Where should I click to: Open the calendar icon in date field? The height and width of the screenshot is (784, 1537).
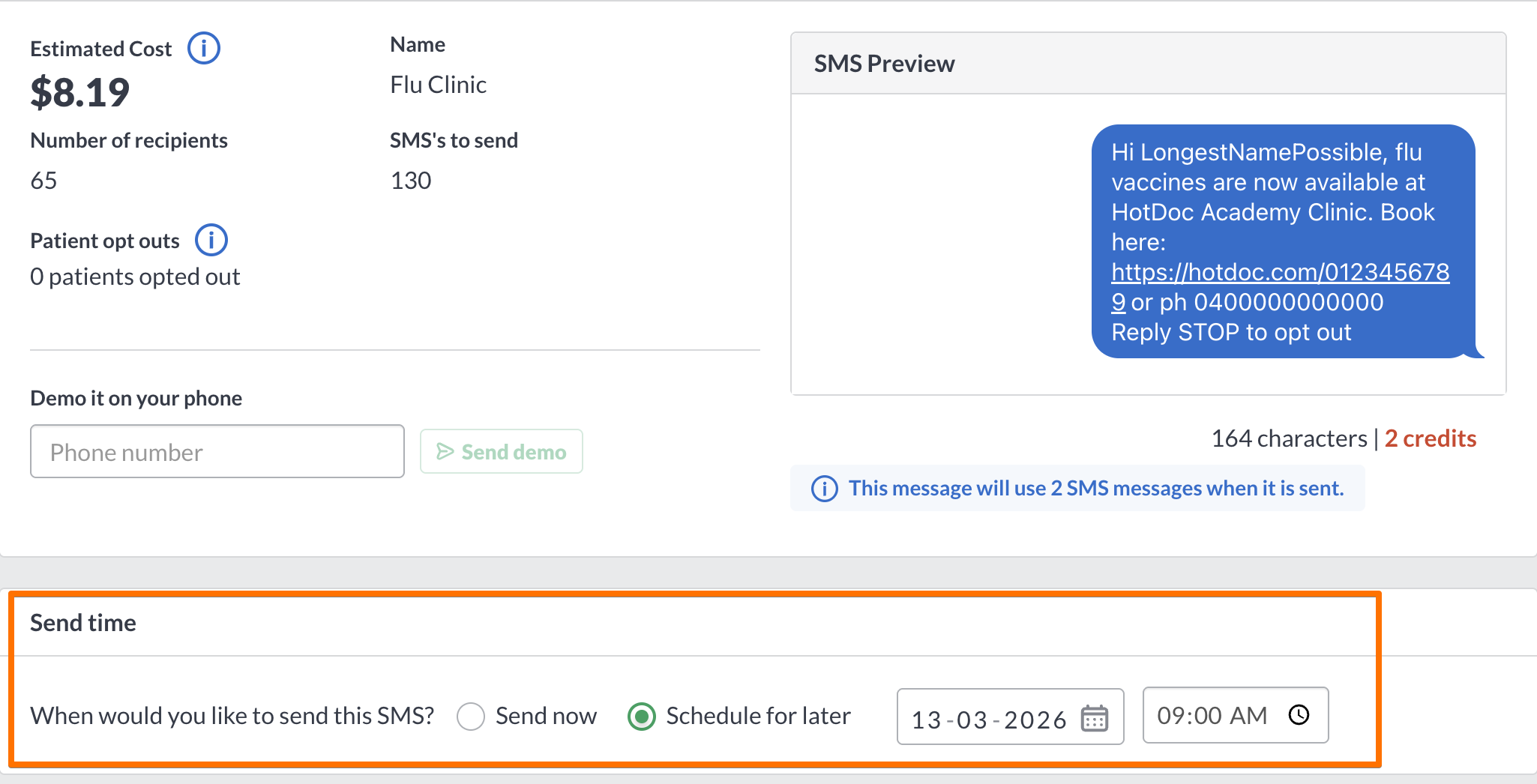coord(1095,718)
